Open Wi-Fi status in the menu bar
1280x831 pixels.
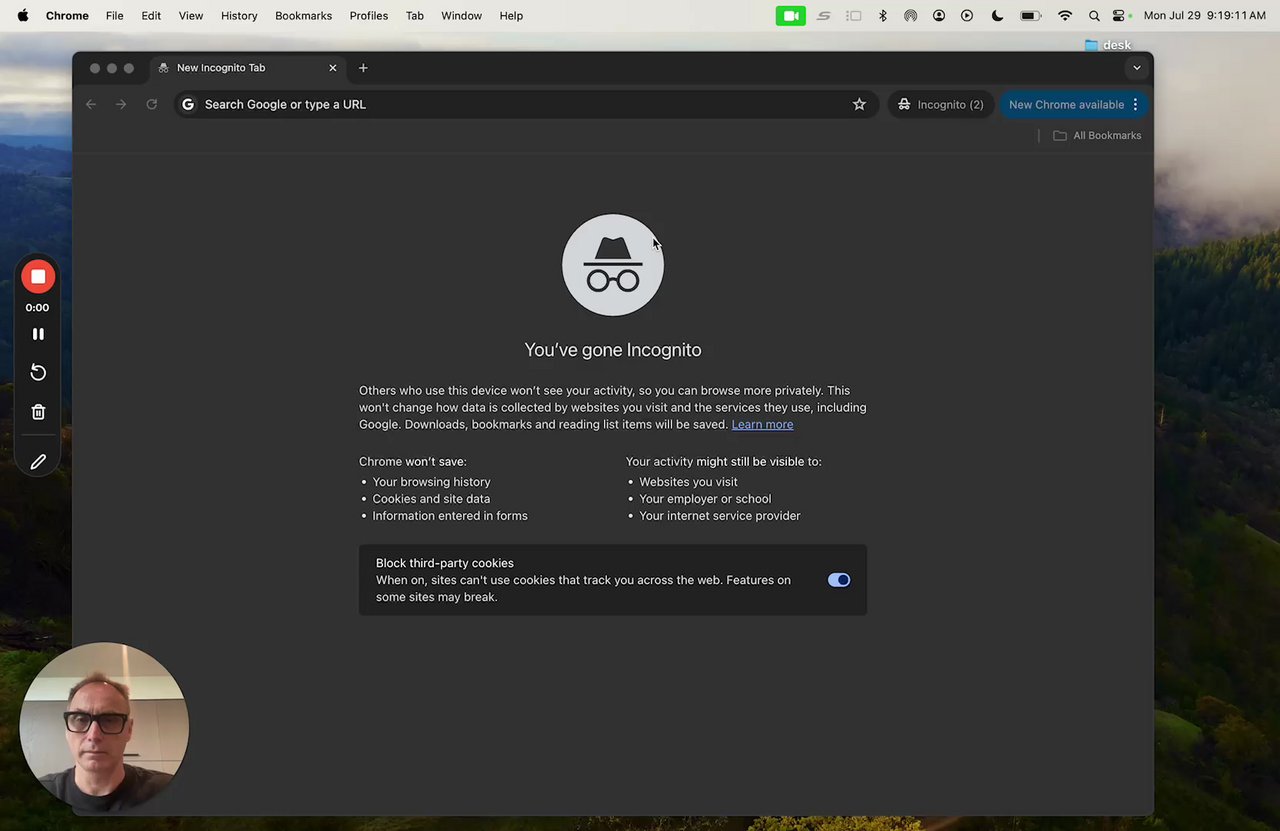(x=1065, y=15)
